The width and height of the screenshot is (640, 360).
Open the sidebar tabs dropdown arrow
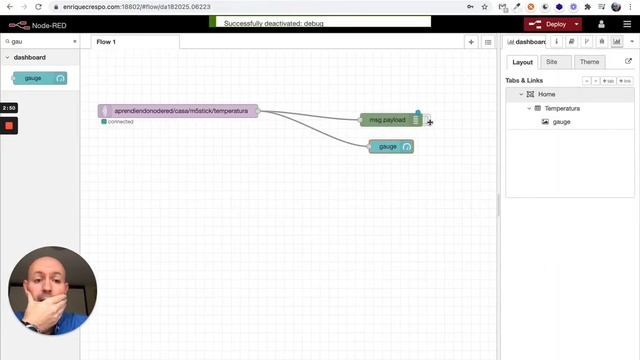[x=632, y=42]
